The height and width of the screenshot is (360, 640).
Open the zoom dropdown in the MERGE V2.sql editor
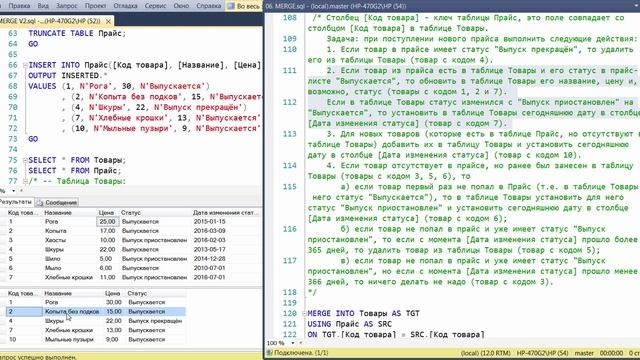point(13,191)
